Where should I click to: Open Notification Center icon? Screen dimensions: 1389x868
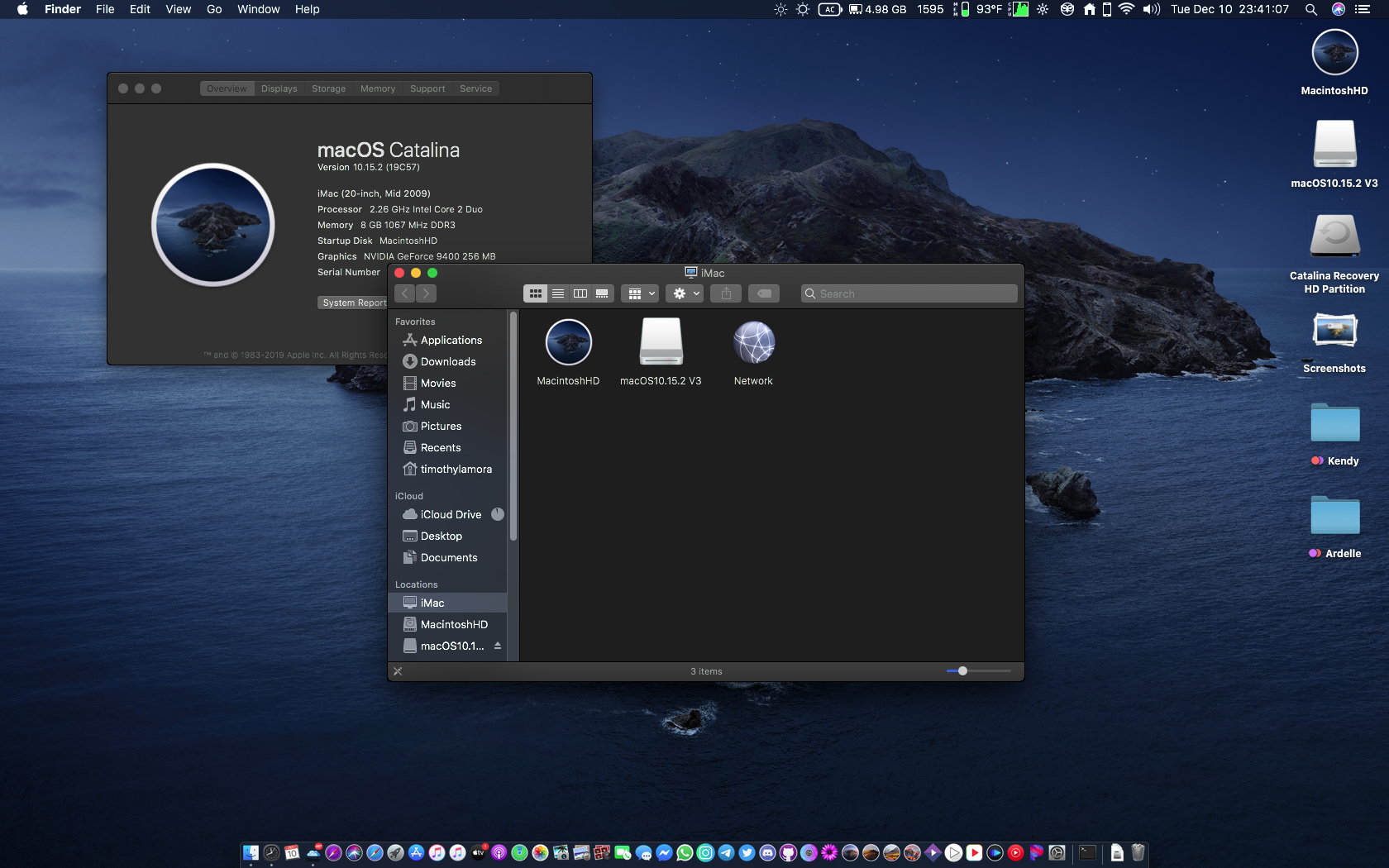[x=1363, y=9]
